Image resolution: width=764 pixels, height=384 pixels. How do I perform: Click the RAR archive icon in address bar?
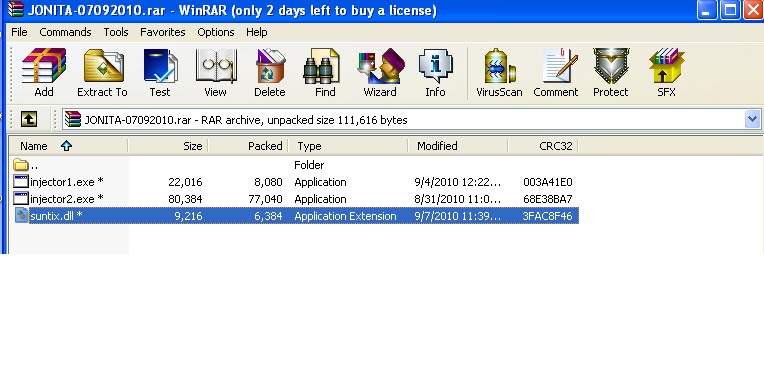point(73,119)
